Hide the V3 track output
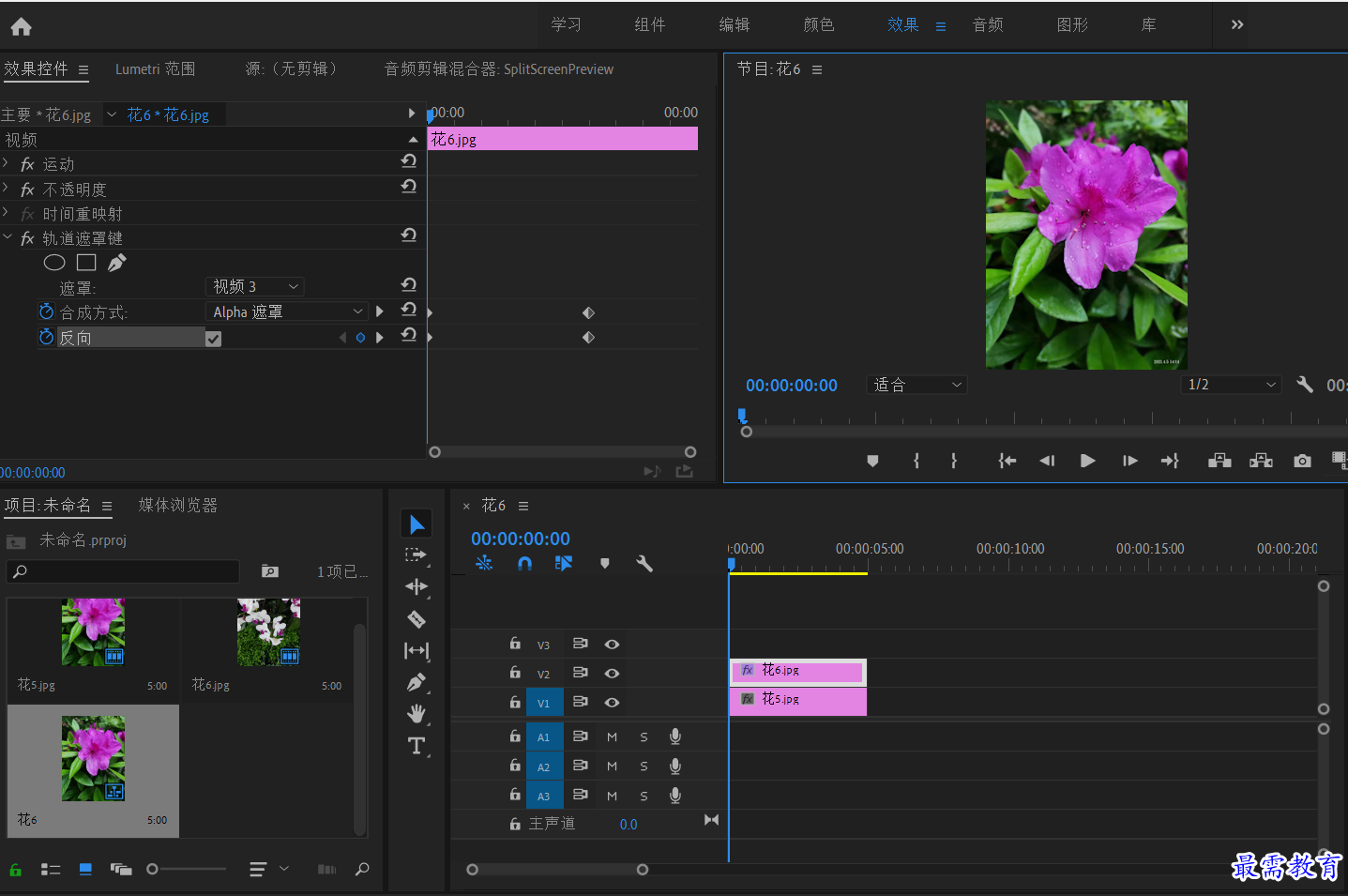1348x896 pixels. point(612,645)
